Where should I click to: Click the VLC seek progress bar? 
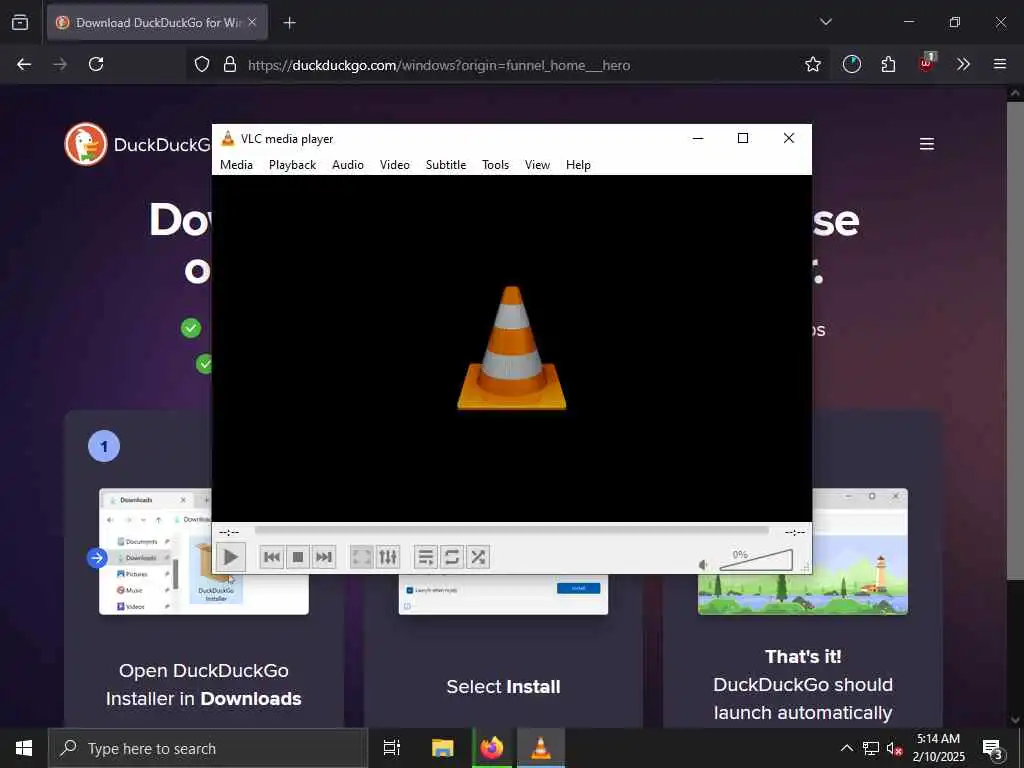pos(511,531)
